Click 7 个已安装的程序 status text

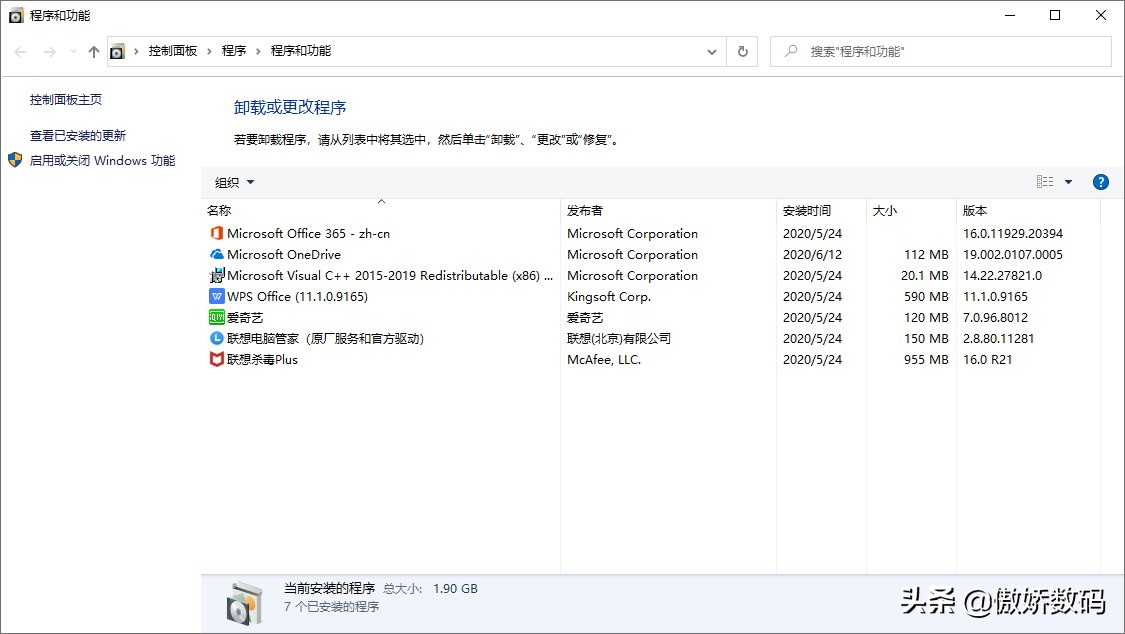click(x=331, y=607)
